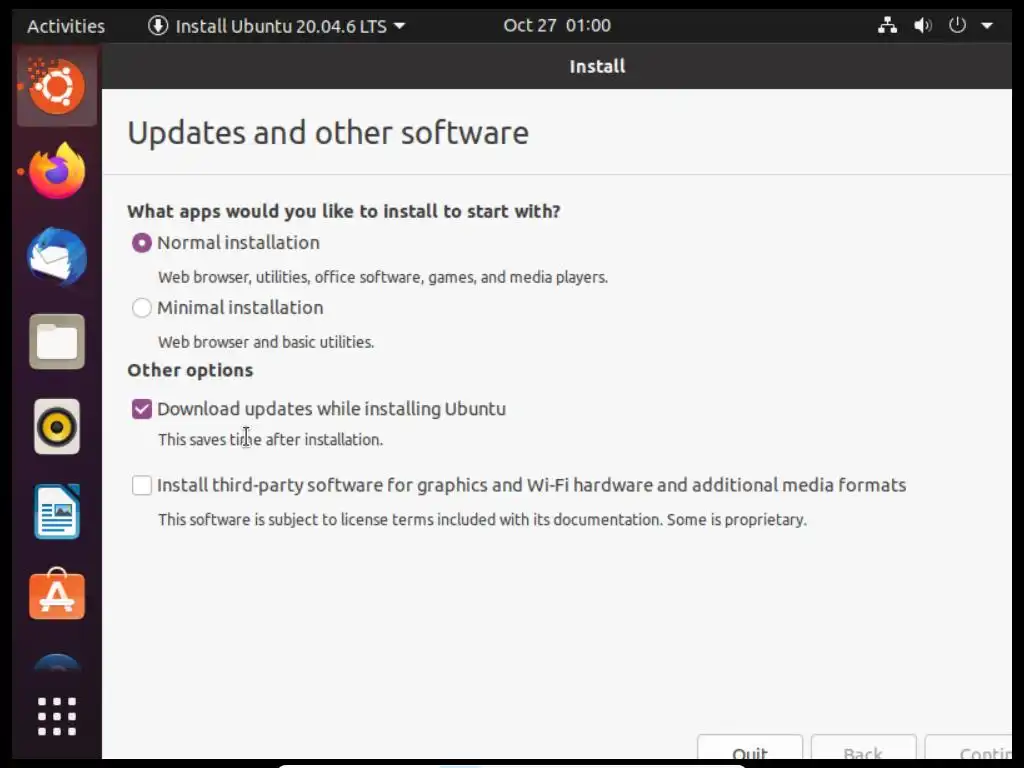Open Thunderbird mail from the dock
The height and width of the screenshot is (768, 1024).
tap(57, 257)
